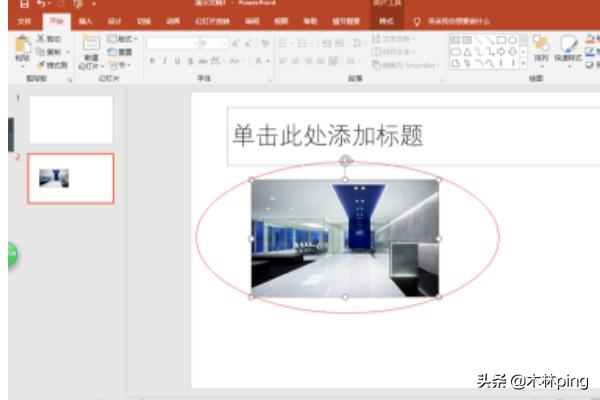Expand the shapes gallery More arrow

[523, 64]
